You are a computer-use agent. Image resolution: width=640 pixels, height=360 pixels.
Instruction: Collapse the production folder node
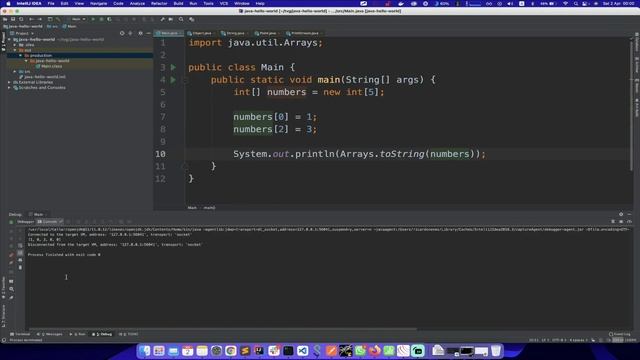tap(20, 56)
